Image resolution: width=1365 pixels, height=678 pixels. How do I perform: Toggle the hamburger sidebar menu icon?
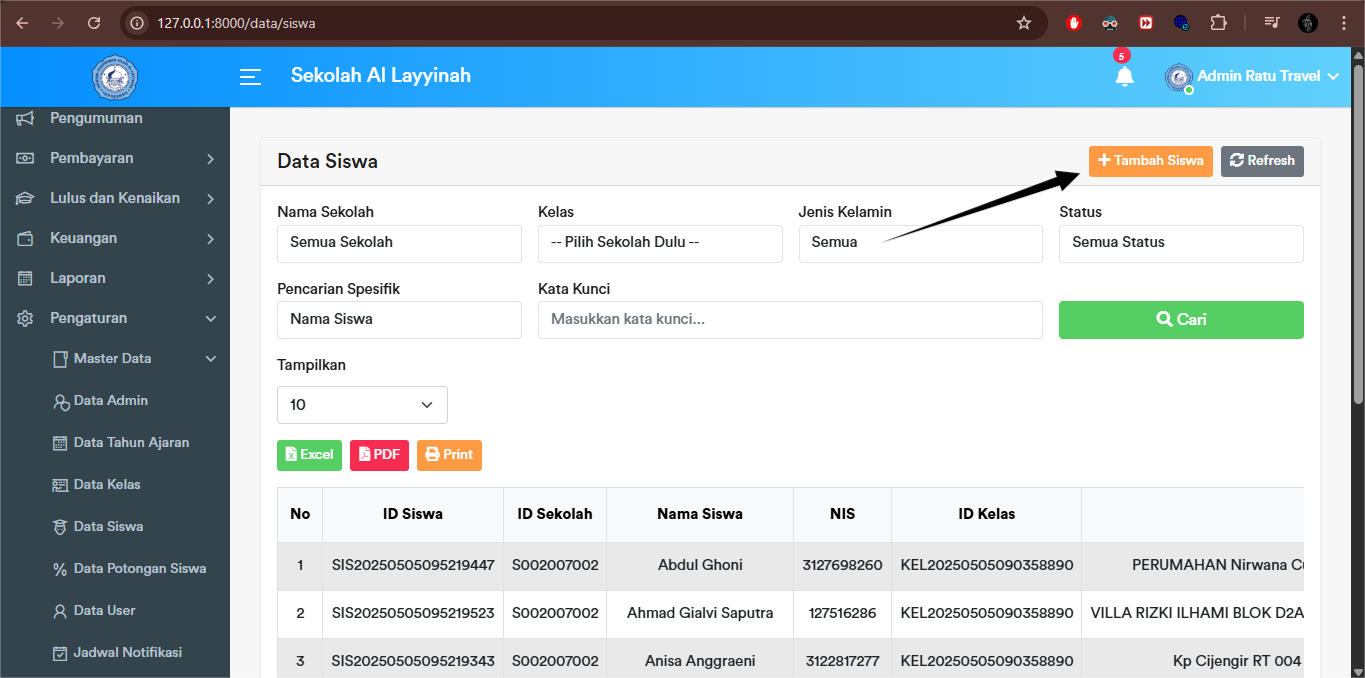click(x=250, y=77)
